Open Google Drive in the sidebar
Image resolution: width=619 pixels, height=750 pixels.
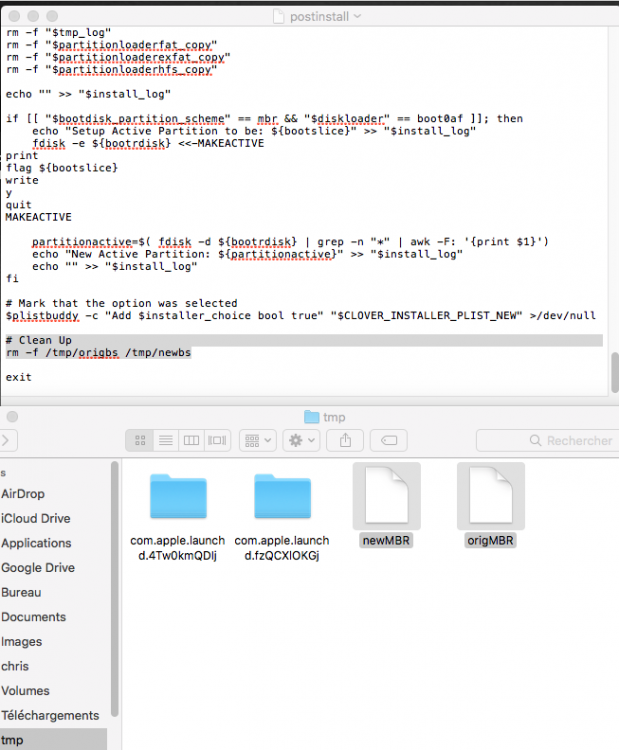(x=38, y=567)
